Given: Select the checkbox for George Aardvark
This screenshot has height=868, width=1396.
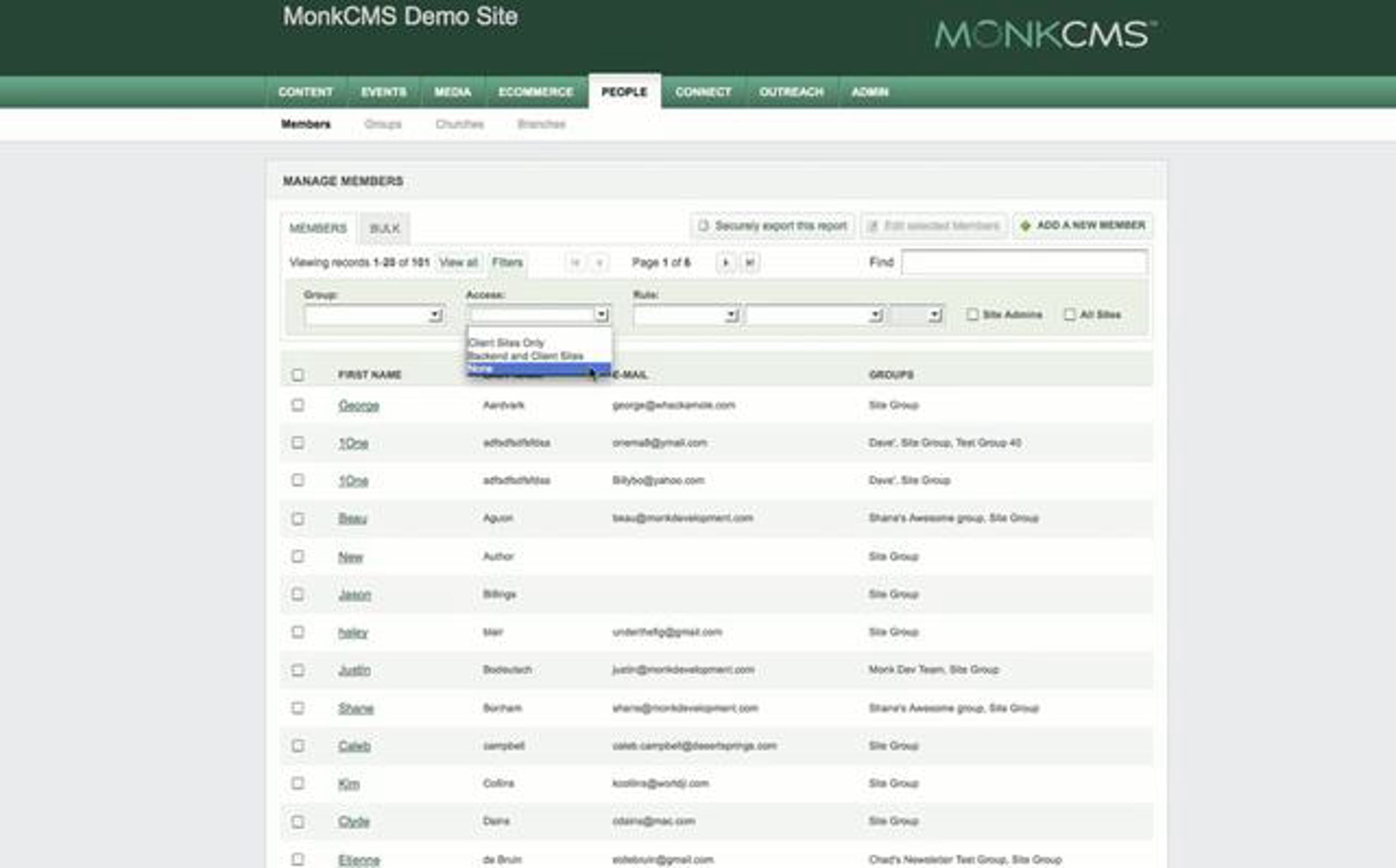Looking at the screenshot, I should [298, 405].
